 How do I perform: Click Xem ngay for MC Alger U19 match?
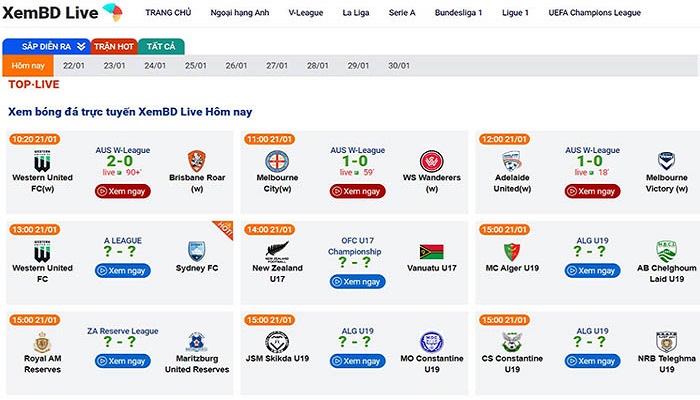592,271
